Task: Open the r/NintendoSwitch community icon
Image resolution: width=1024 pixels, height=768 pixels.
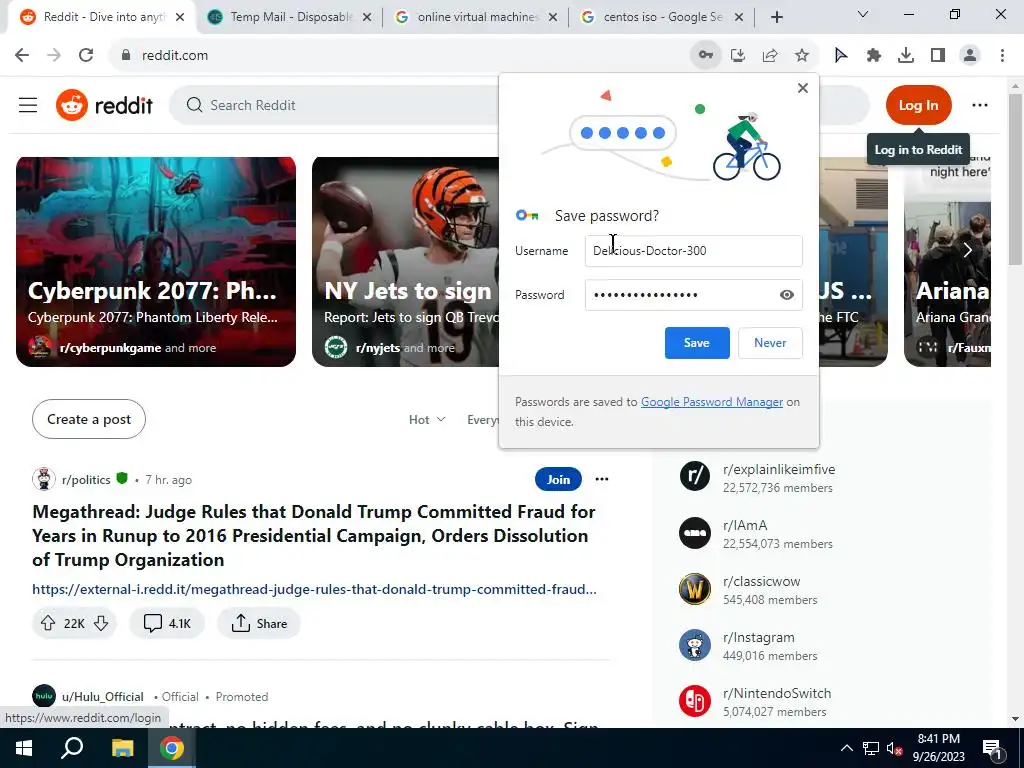Action: (x=695, y=701)
